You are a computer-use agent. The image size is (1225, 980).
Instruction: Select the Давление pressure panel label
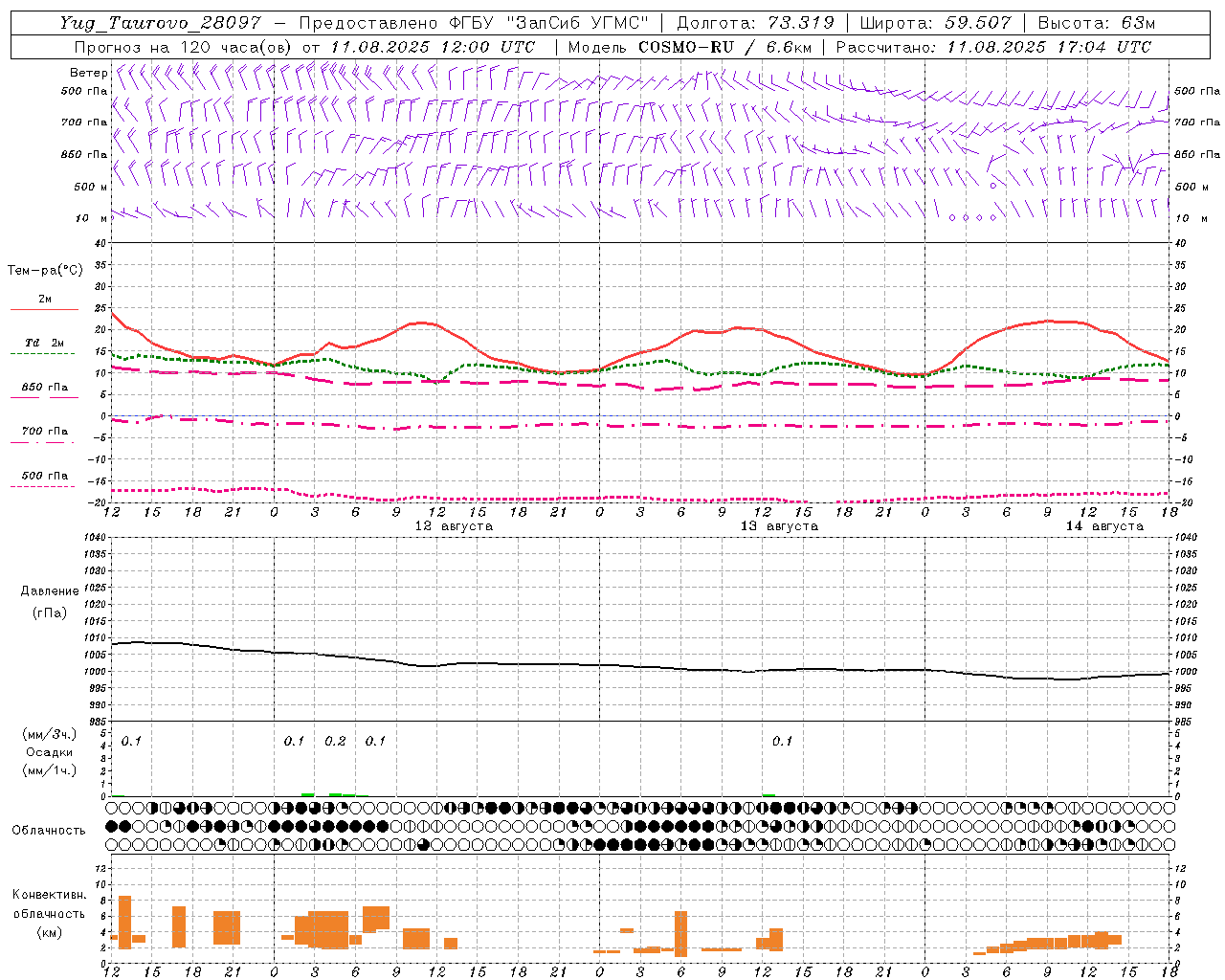click(50, 590)
